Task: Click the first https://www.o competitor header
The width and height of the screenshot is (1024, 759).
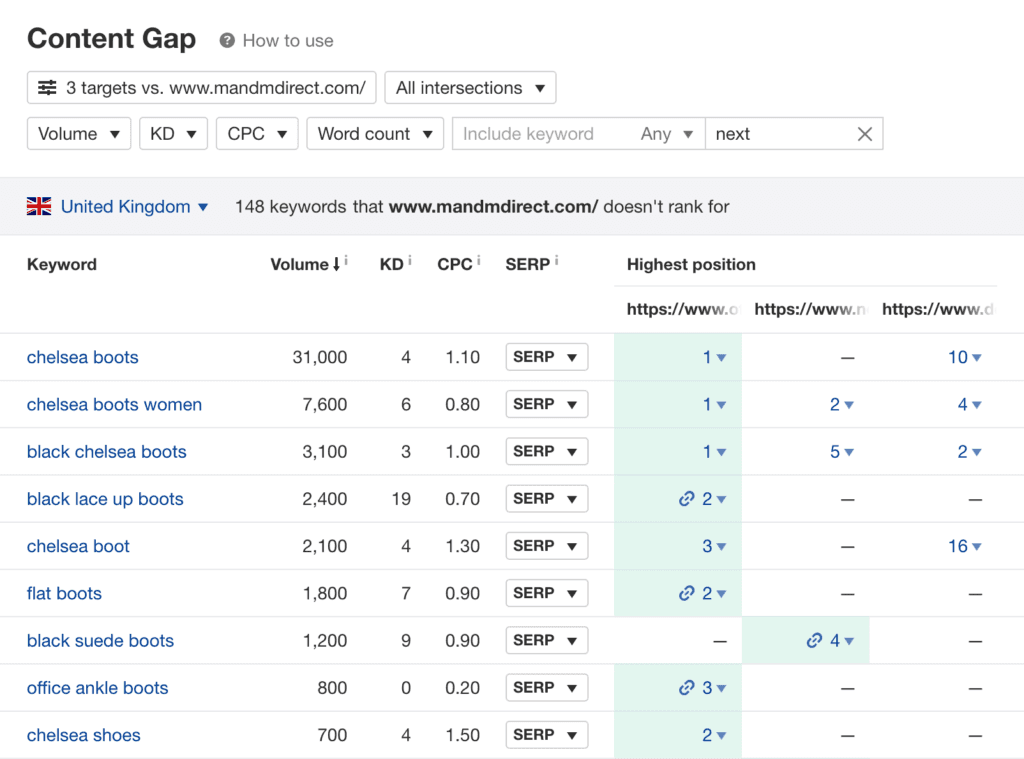Action: tap(682, 309)
